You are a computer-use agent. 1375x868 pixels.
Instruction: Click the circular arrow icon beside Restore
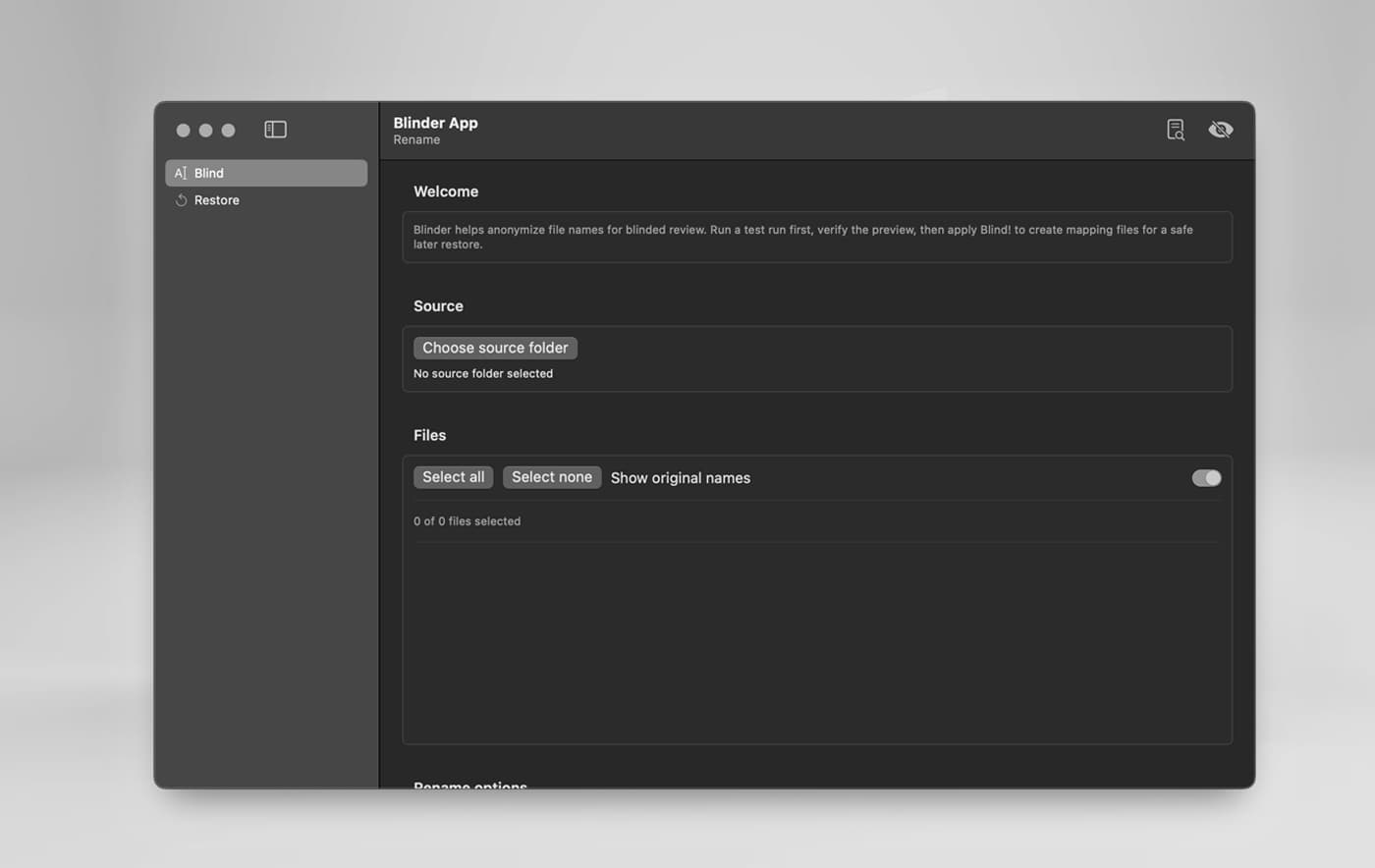[x=181, y=200]
